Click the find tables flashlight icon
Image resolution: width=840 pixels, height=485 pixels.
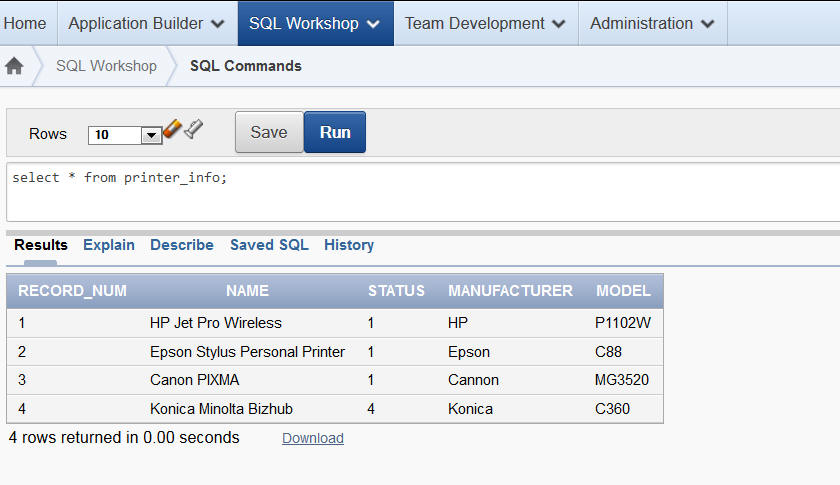pos(193,128)
